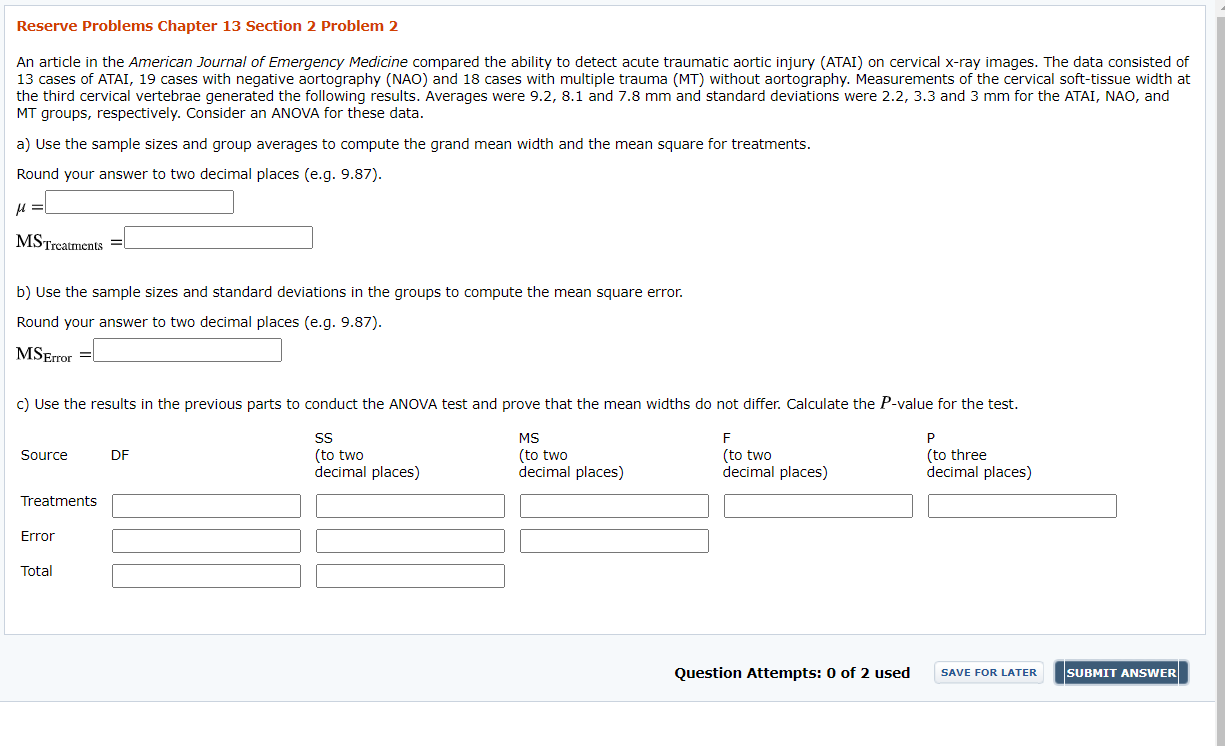
Task: Click the Error row DF input box
Action: [x=206, y=540]
